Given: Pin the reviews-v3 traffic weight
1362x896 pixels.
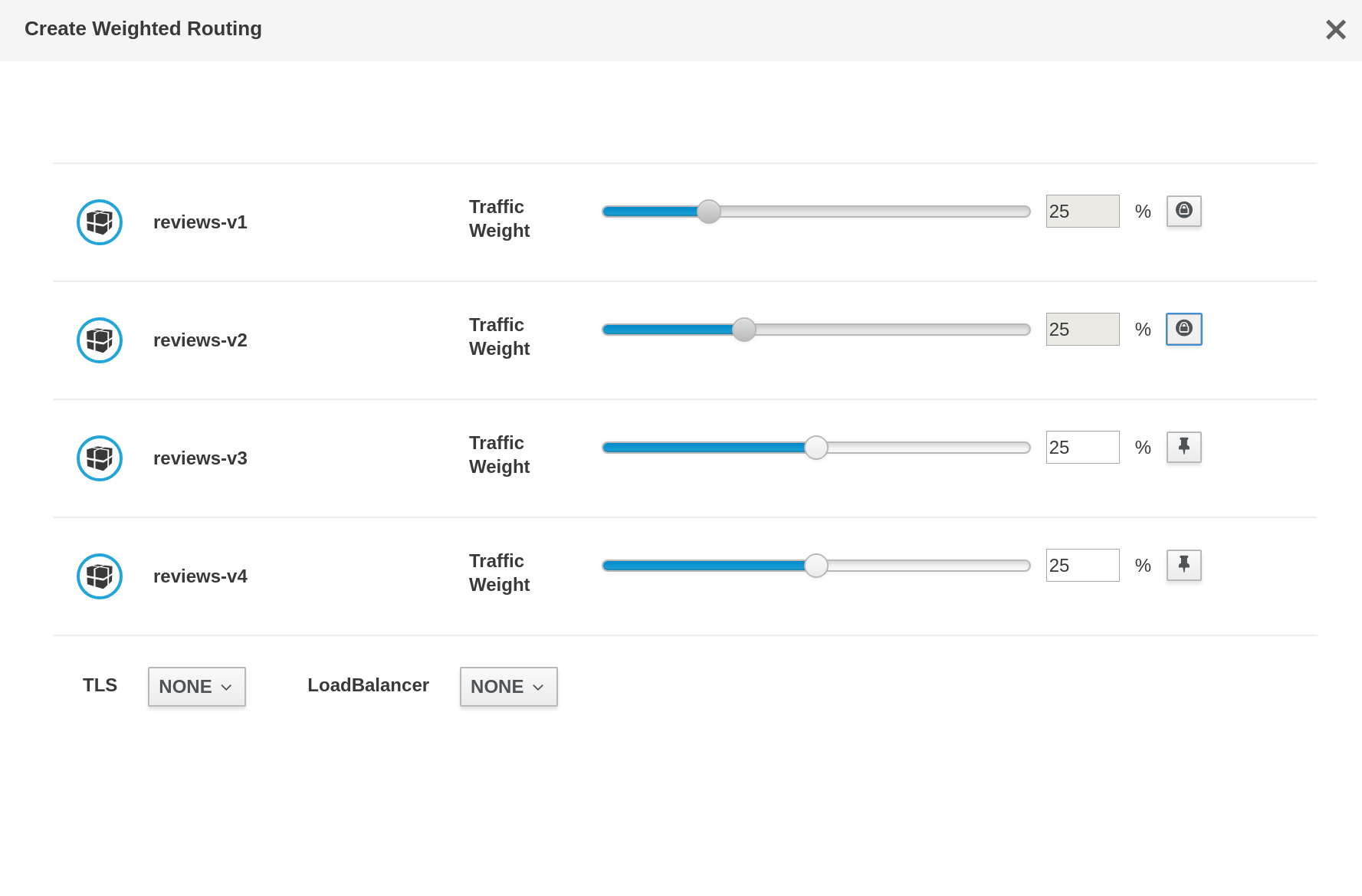Looking at the screenshot, I should click(x=1184, y=447).
